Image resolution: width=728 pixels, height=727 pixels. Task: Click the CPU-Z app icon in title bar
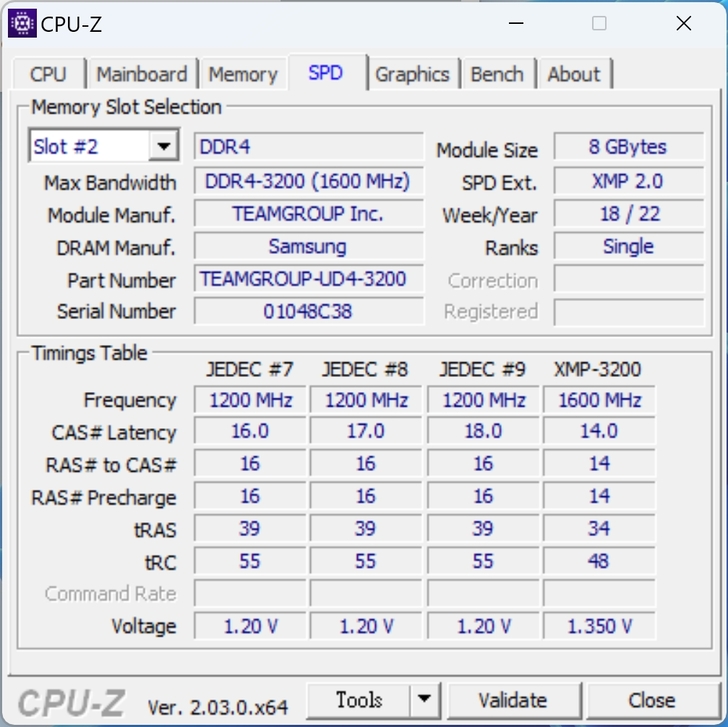[22, 23]
